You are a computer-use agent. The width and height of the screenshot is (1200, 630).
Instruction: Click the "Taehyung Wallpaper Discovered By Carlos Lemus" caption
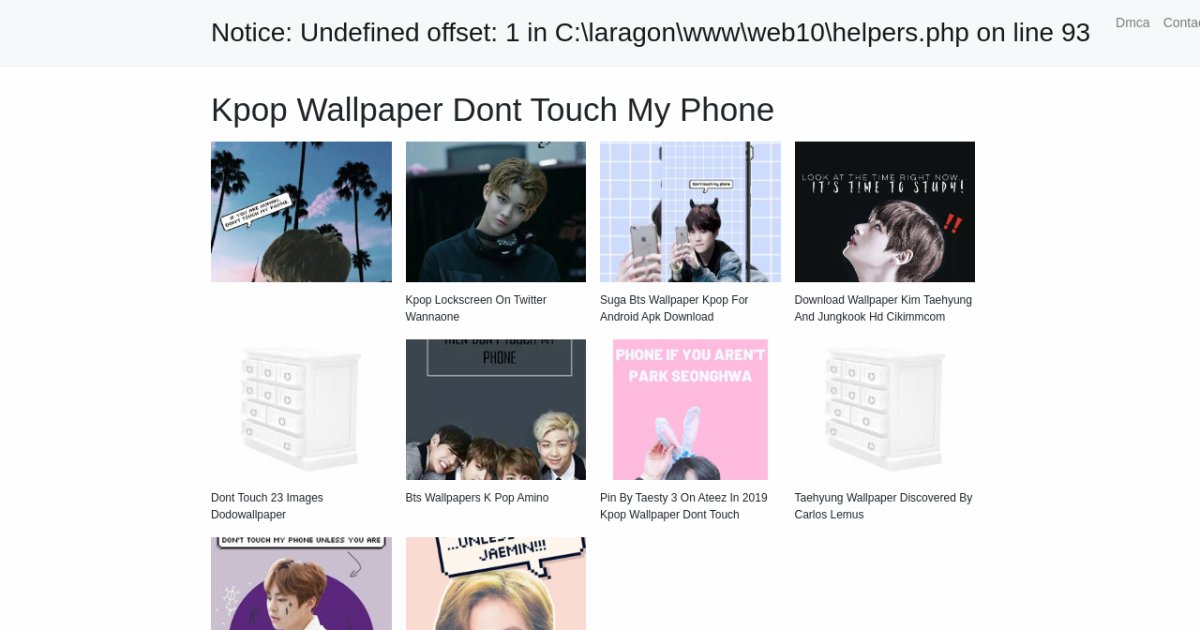point(883,506)
